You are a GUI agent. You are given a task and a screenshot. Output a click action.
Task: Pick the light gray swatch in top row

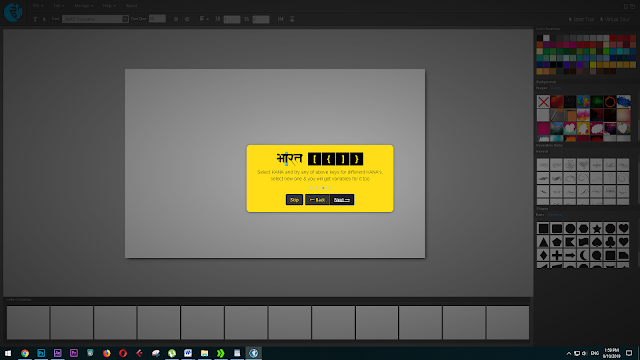click(546, 38)
